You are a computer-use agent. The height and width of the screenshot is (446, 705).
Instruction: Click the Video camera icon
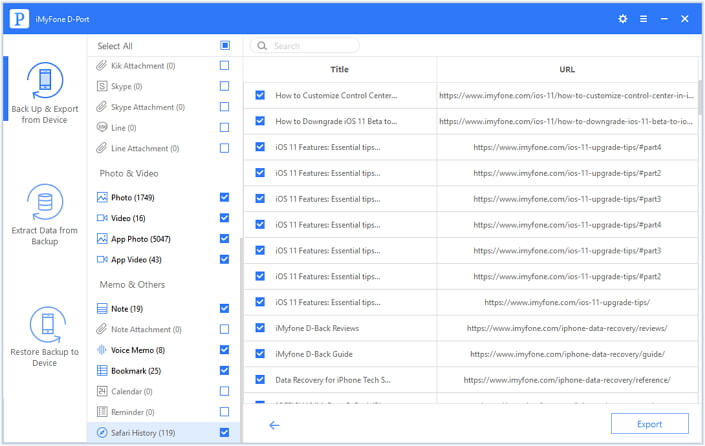(x=102, y=218)
